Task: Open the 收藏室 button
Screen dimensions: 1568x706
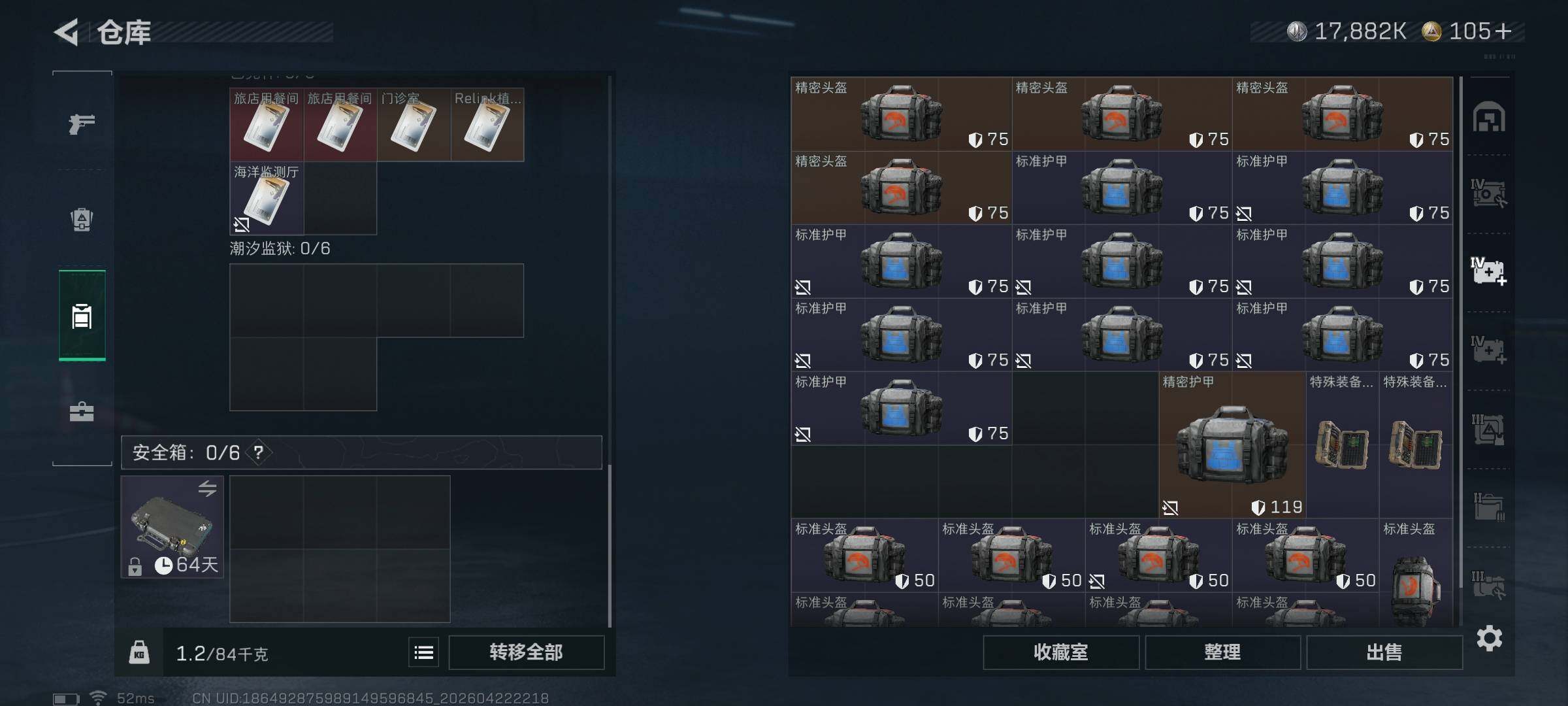Action: (1061, 652)
